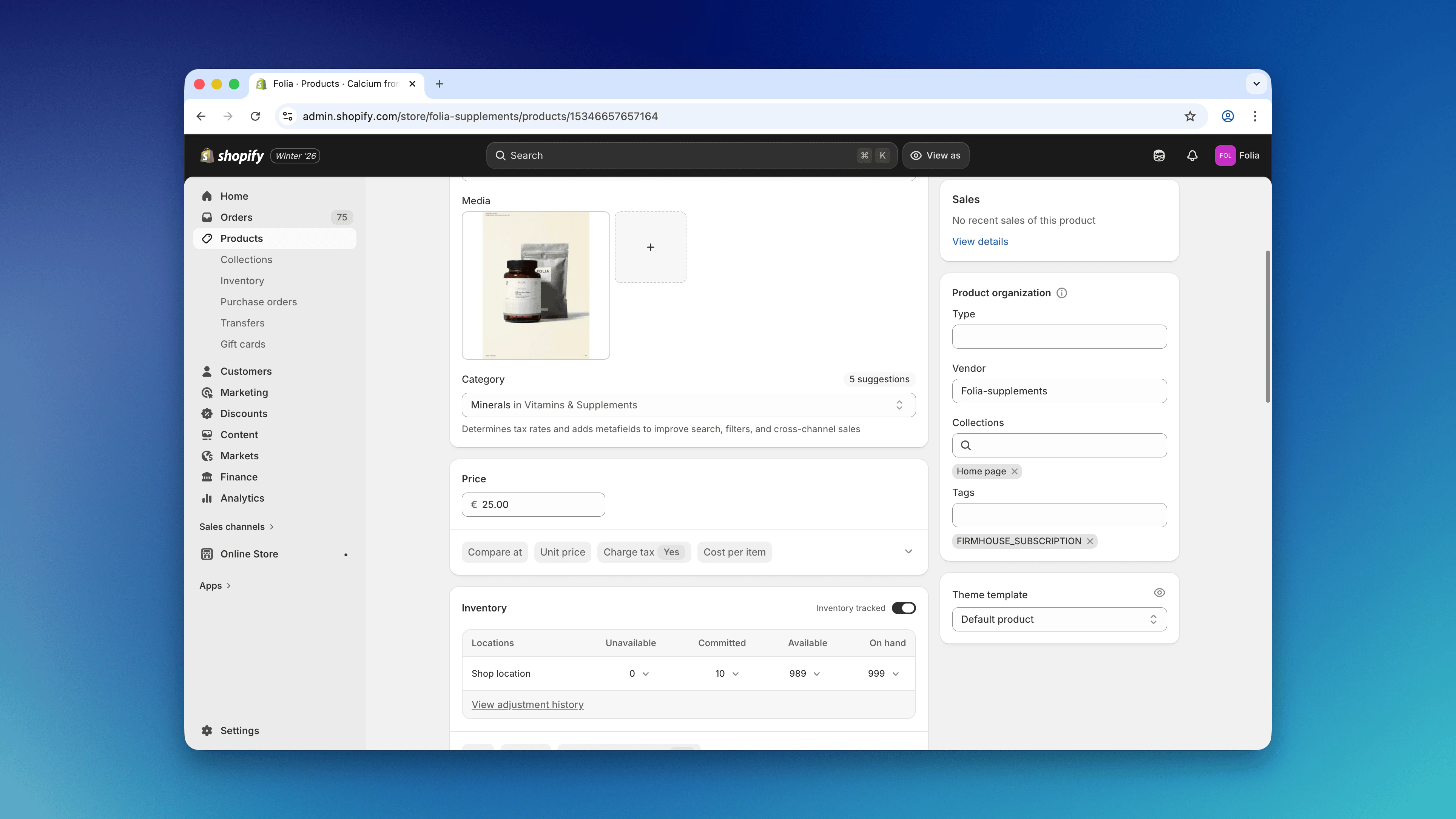The width and height of the screenshot is (1456, 819).
Task: Click the View details sales link
Action: click(x=979, y=241)
